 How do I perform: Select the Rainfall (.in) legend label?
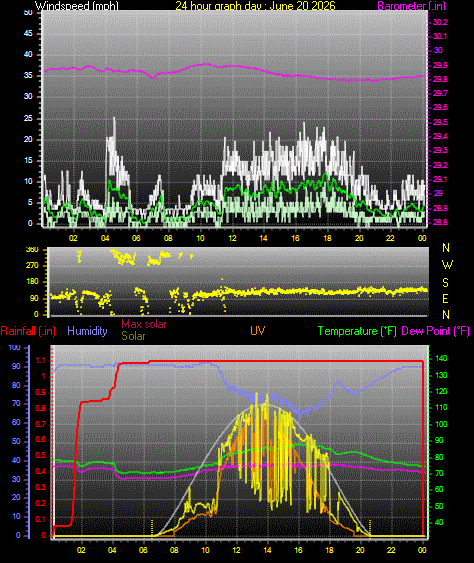28,331
